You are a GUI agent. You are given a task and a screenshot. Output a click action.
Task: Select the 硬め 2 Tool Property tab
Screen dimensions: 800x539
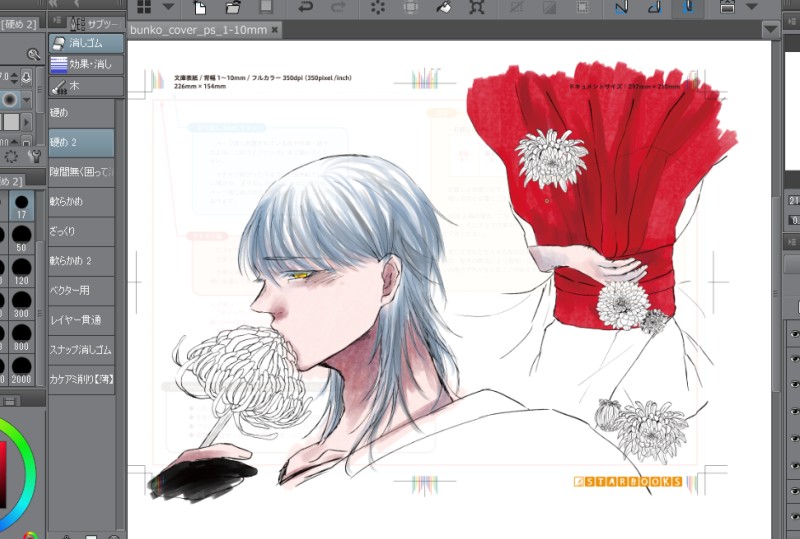[x=19, y=24]
